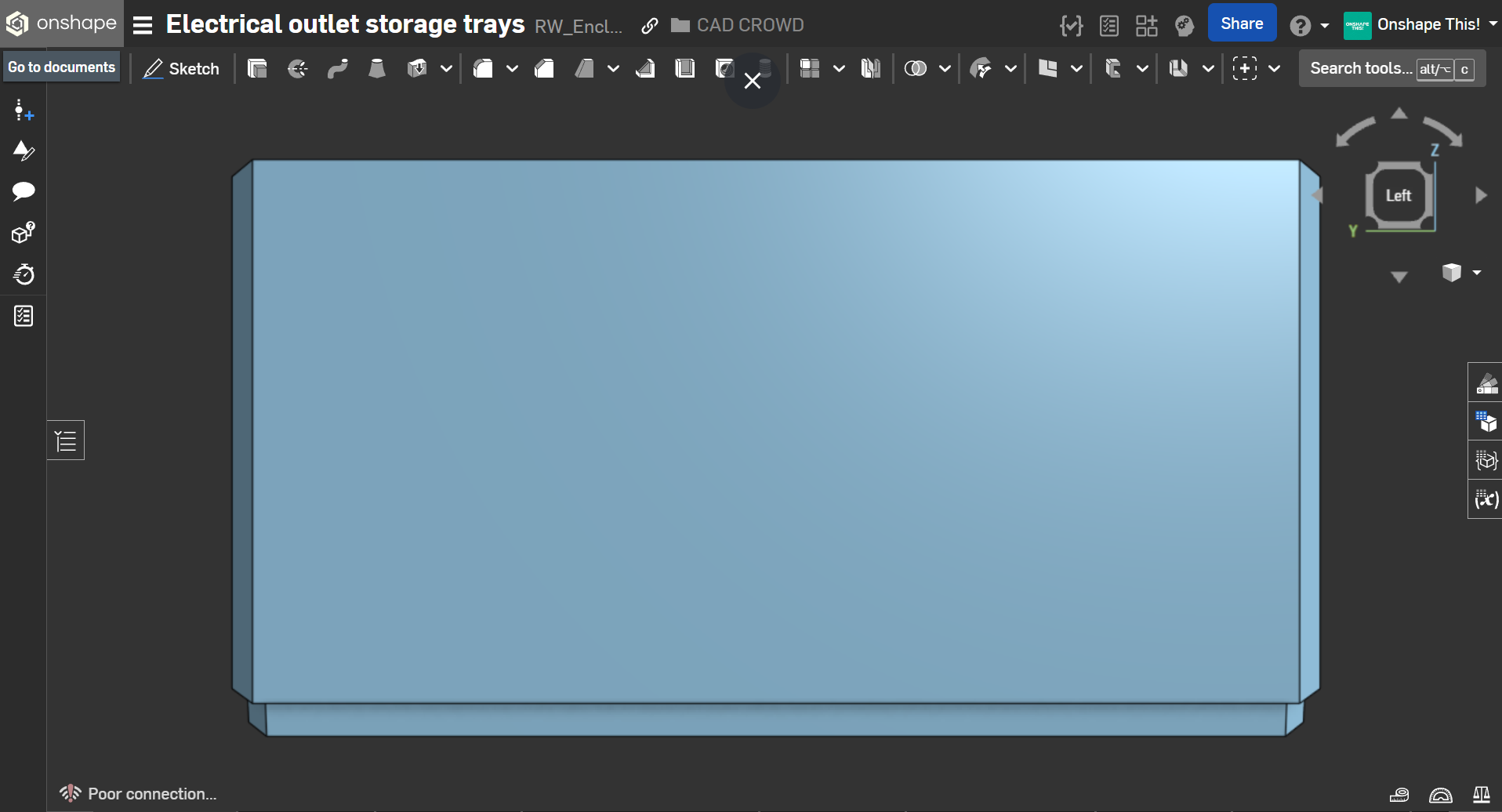Viewport: 1502px width, 812px height.
Task: Open the view cube display options dropdown
Action: (1461, 273)
